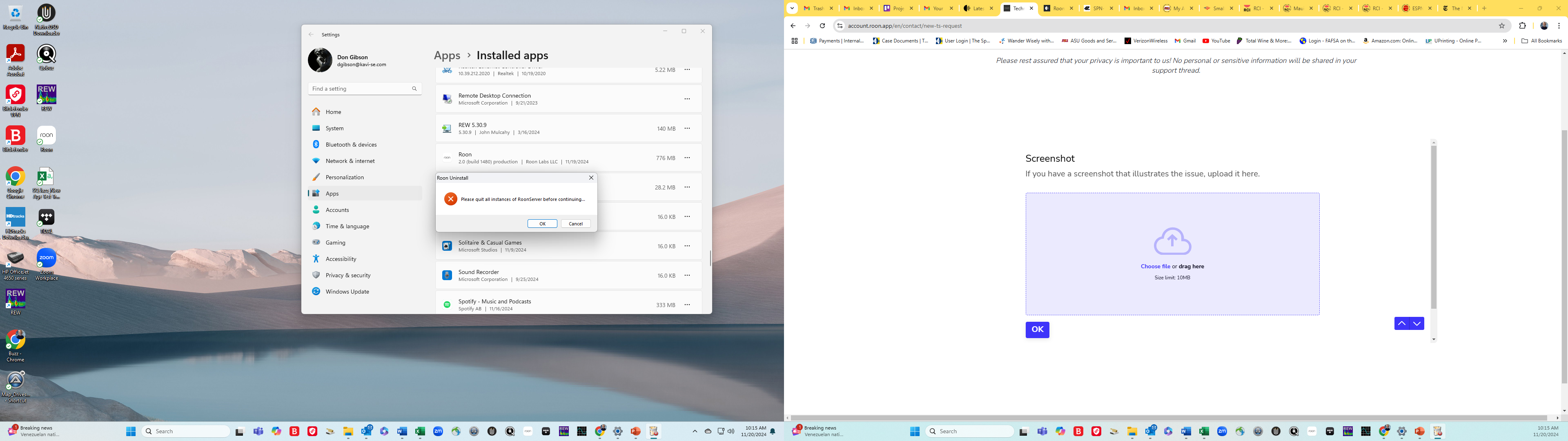Click the inner form scrollbar on the Roon page
Image resolution: width=1568 pixels, height=441 pixels.
[1434, 227]
